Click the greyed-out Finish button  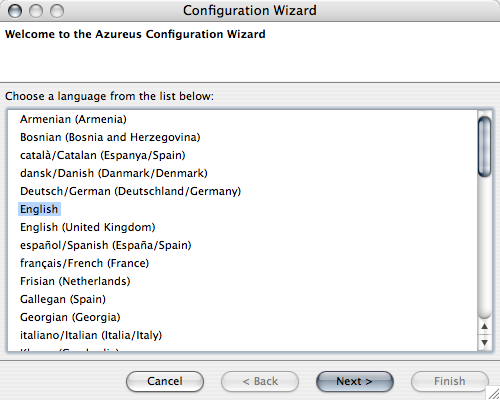click(x=450, y=381)
